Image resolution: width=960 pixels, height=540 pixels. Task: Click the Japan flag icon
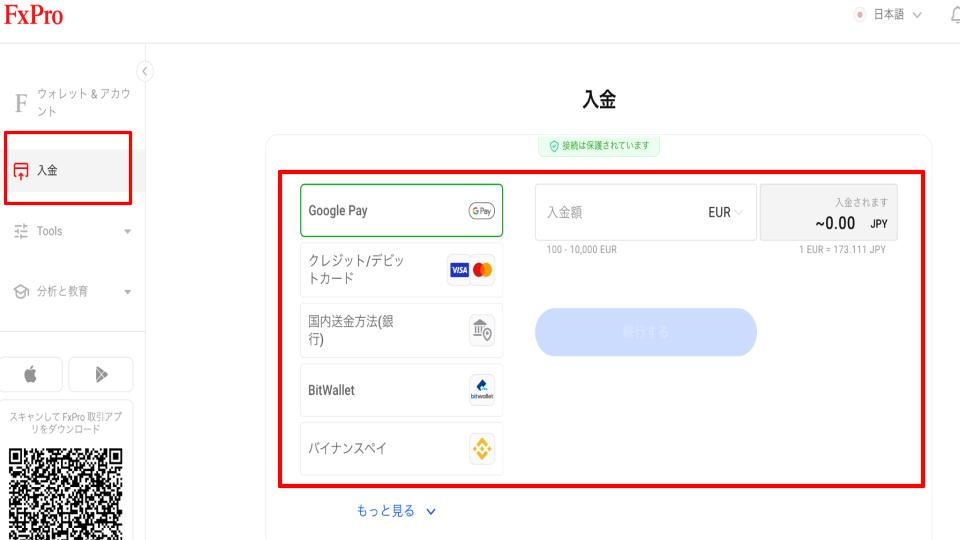pyautogui.click(x=860, y=15)
